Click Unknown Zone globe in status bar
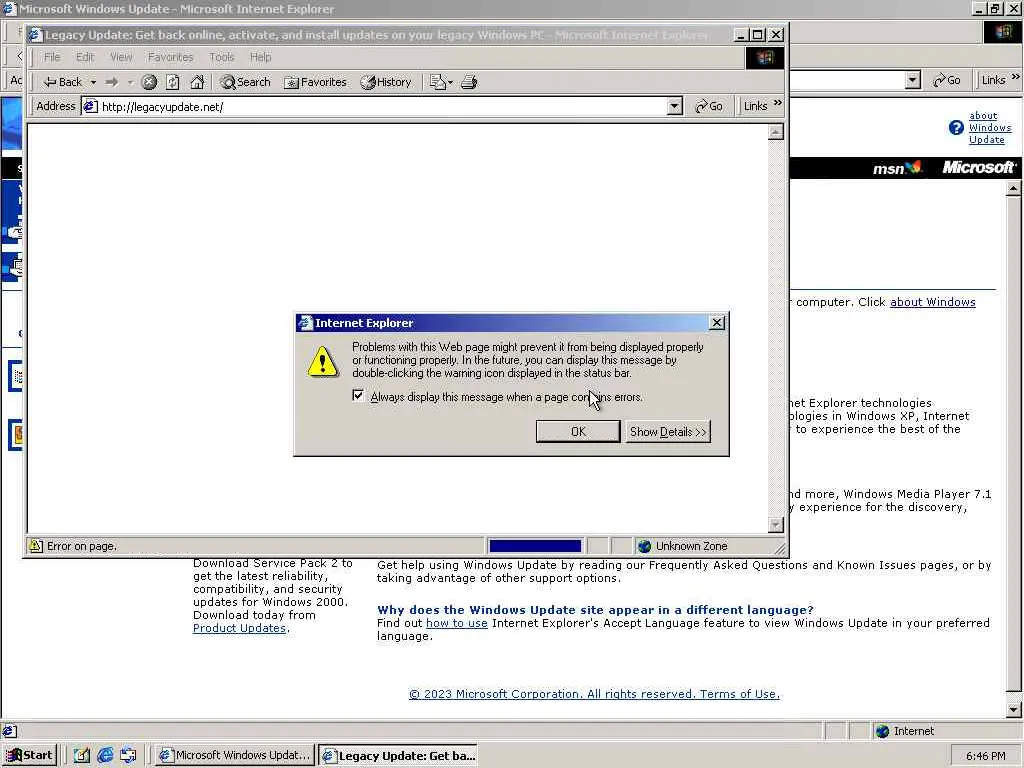This screenshot has width=1024, height=768. 645,546
